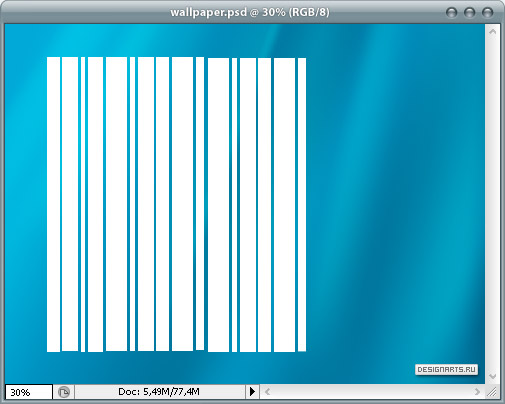Click the vertical scrollbar up arrow
505x404 pixels.
click(493, 32)
